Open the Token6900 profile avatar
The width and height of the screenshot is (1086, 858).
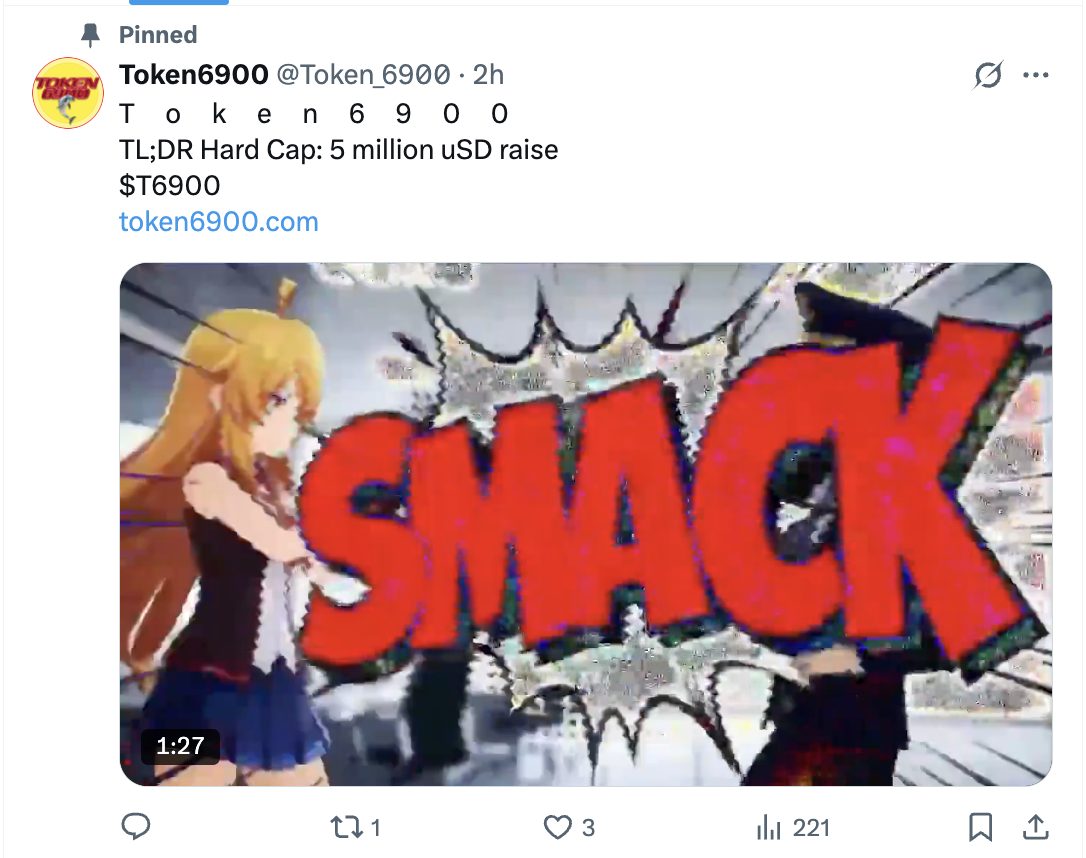(68, 93)
